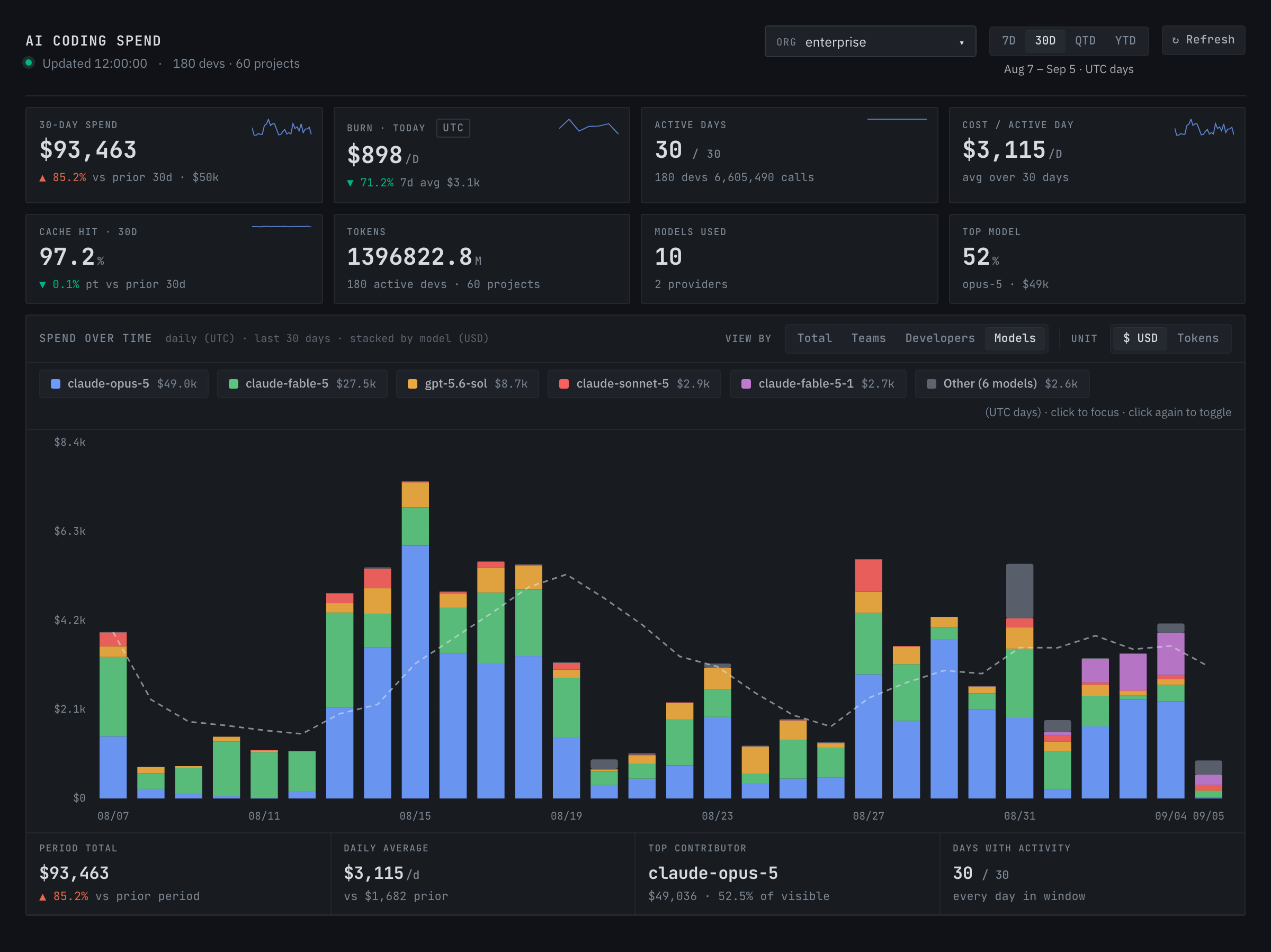
Task: Click the Models Used 10 value
Action: 668,257
